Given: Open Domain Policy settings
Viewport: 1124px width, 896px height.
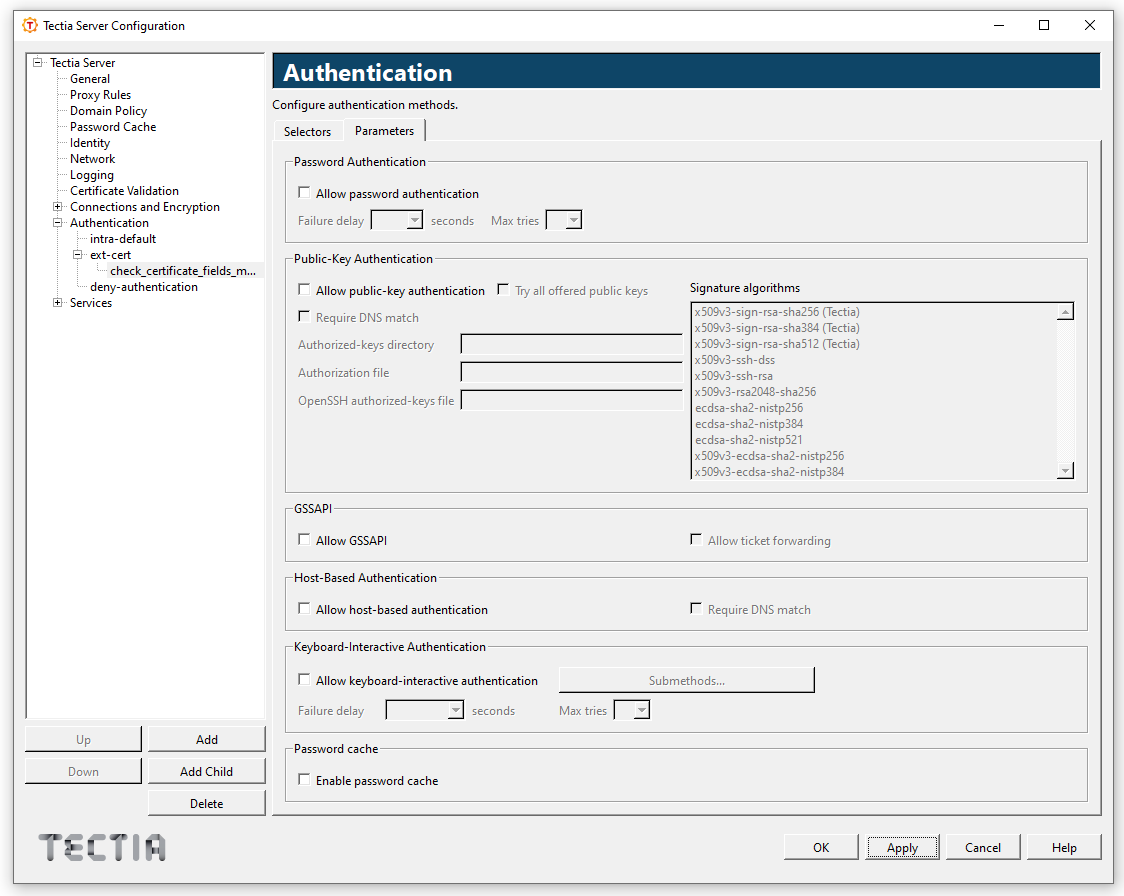Looking at the screenshot, I should pos(108,110).
